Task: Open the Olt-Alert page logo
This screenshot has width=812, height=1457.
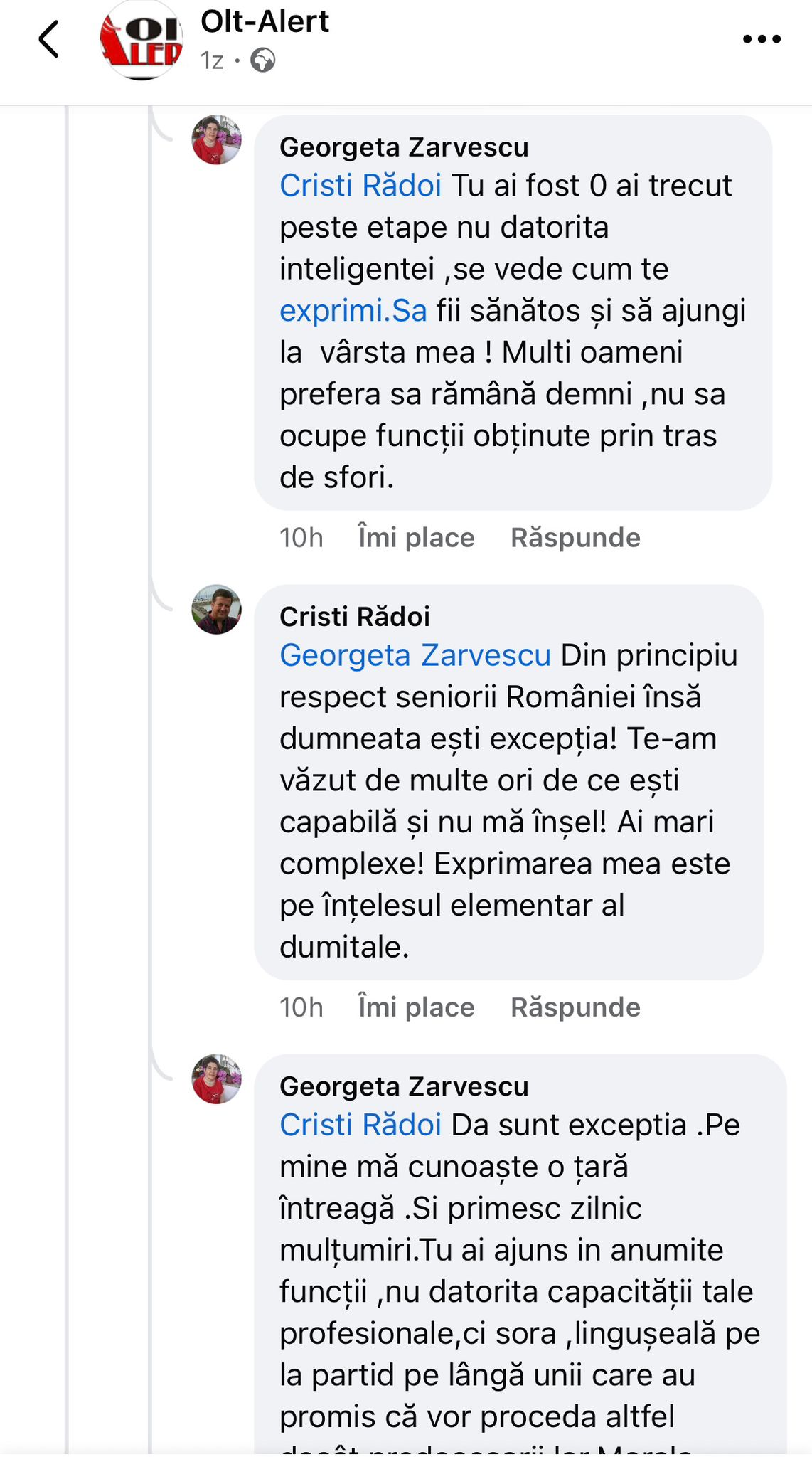Action: coord(141,40)
